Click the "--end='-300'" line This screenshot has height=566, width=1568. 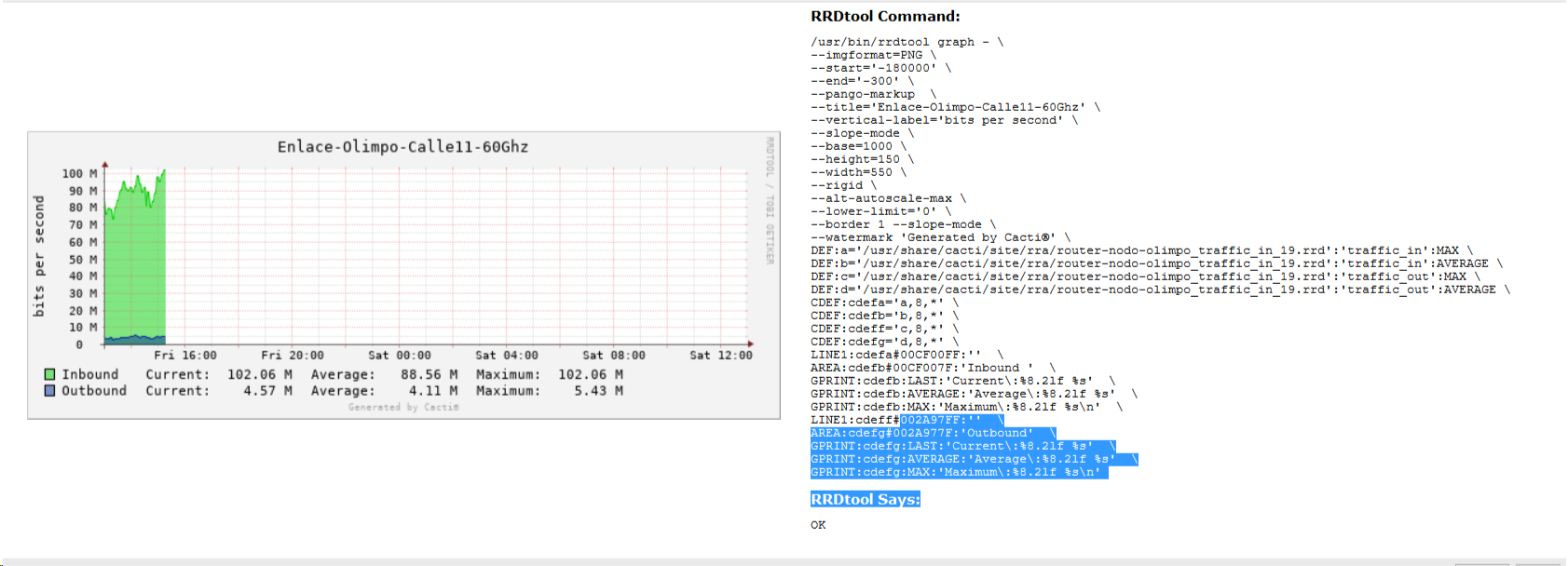tap(863, 81)
